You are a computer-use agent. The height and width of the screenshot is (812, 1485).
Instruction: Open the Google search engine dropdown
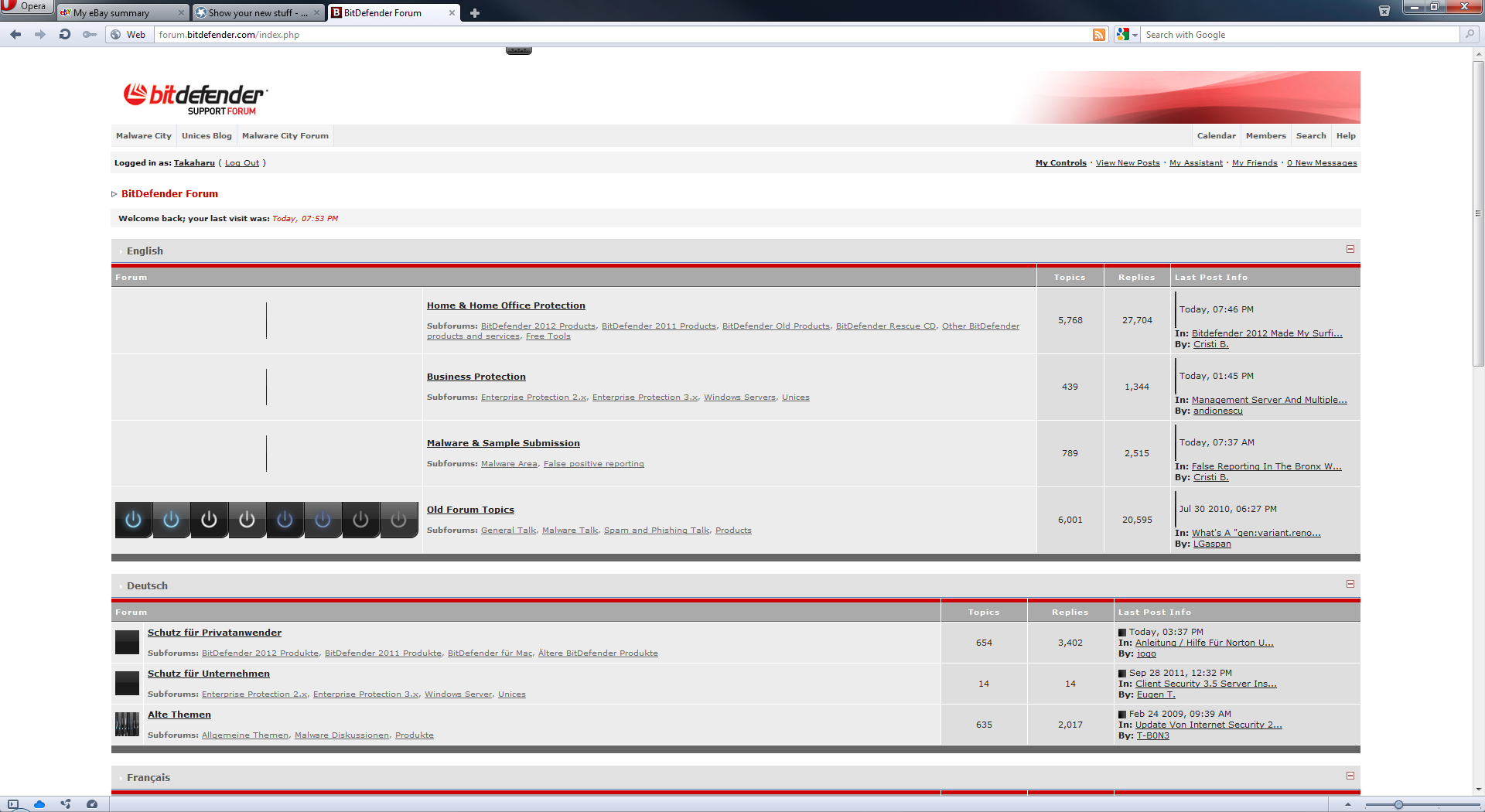tap(1128, 35)
